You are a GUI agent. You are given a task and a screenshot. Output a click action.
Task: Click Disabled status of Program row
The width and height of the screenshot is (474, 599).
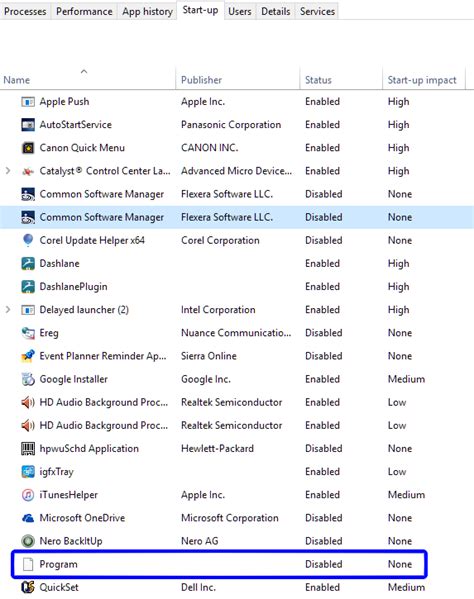coord(324,564)
